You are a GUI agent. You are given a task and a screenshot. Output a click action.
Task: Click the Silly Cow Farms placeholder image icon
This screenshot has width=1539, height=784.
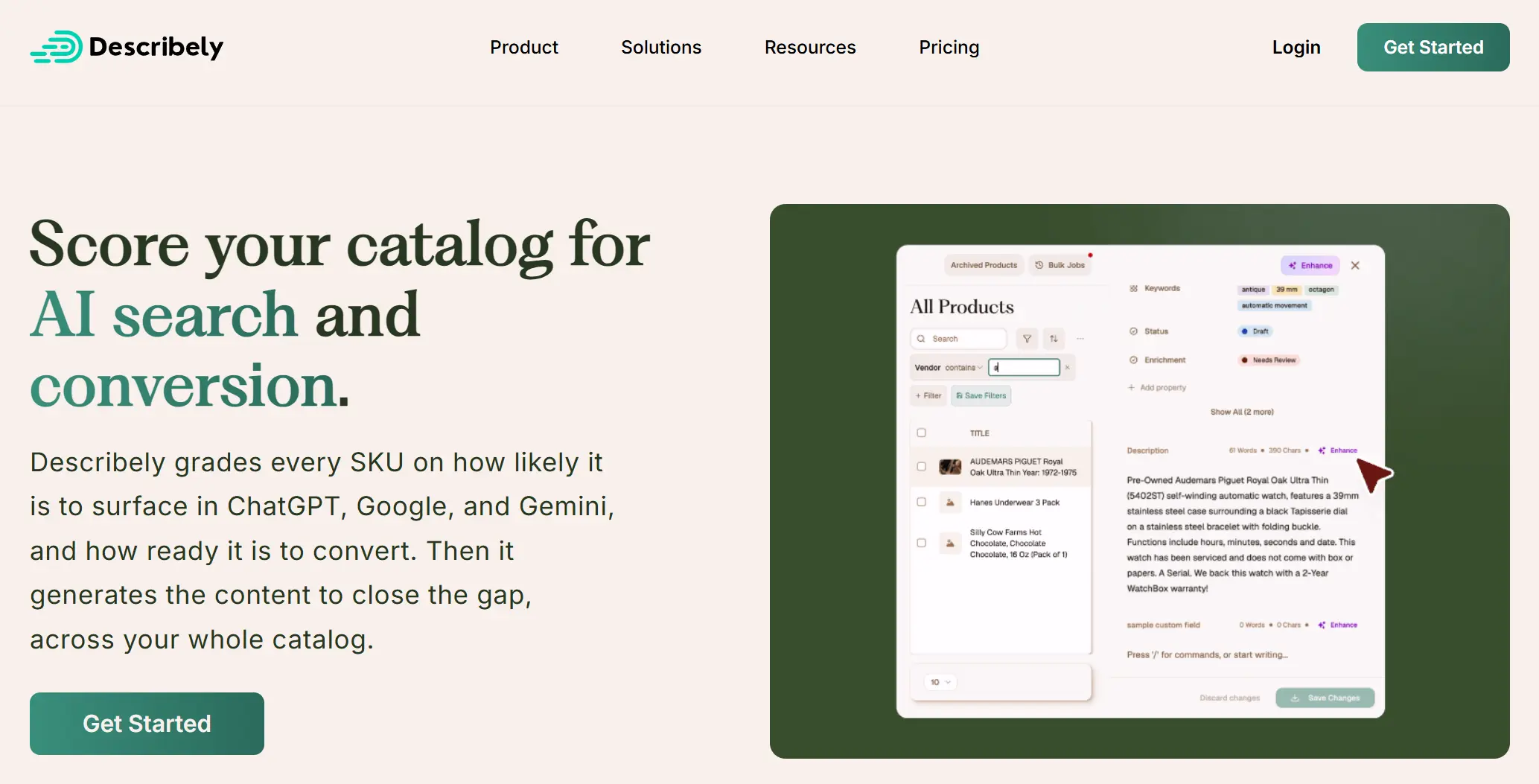click(950, 544)
